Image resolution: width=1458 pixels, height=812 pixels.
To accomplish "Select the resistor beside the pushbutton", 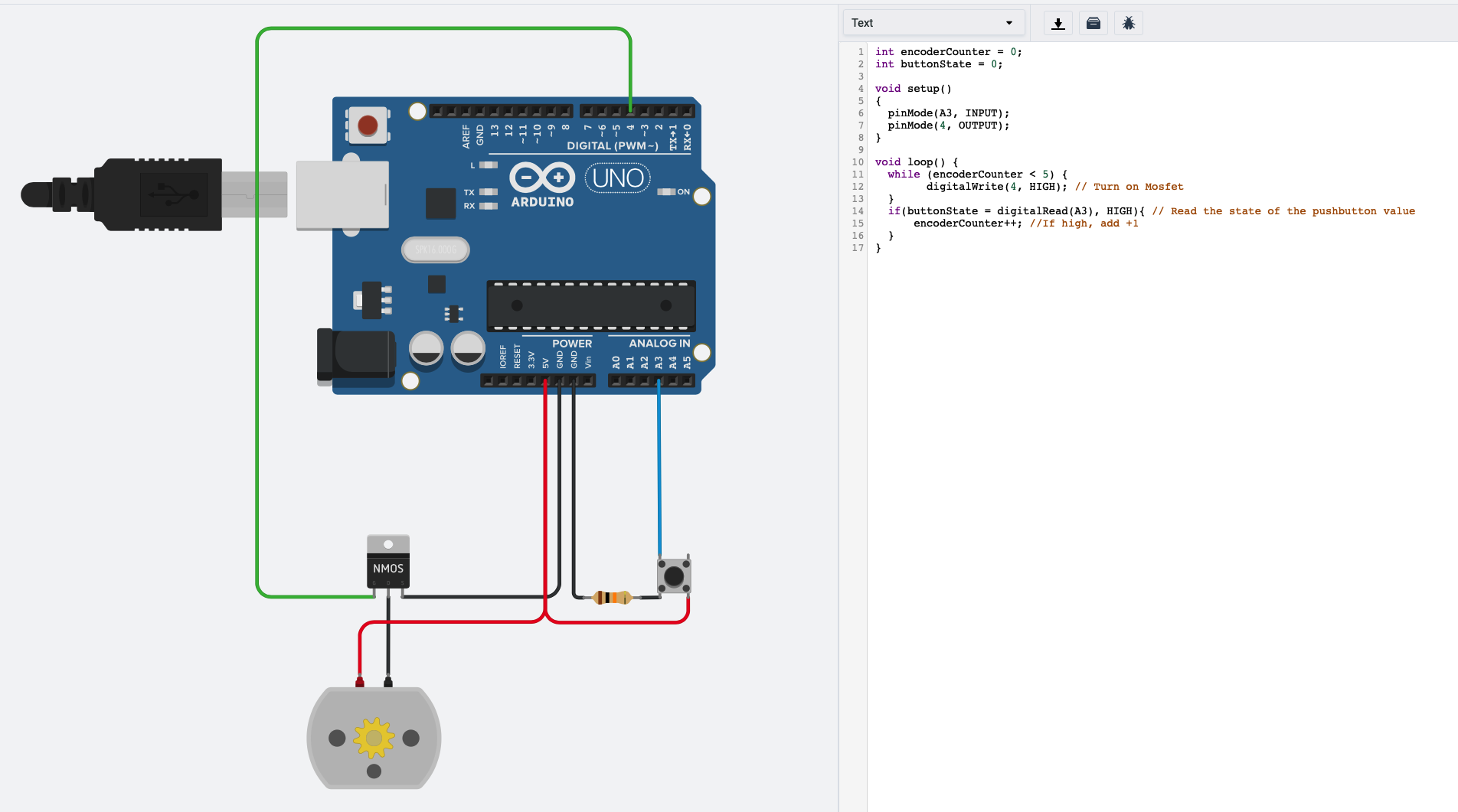I will [612, 597].
